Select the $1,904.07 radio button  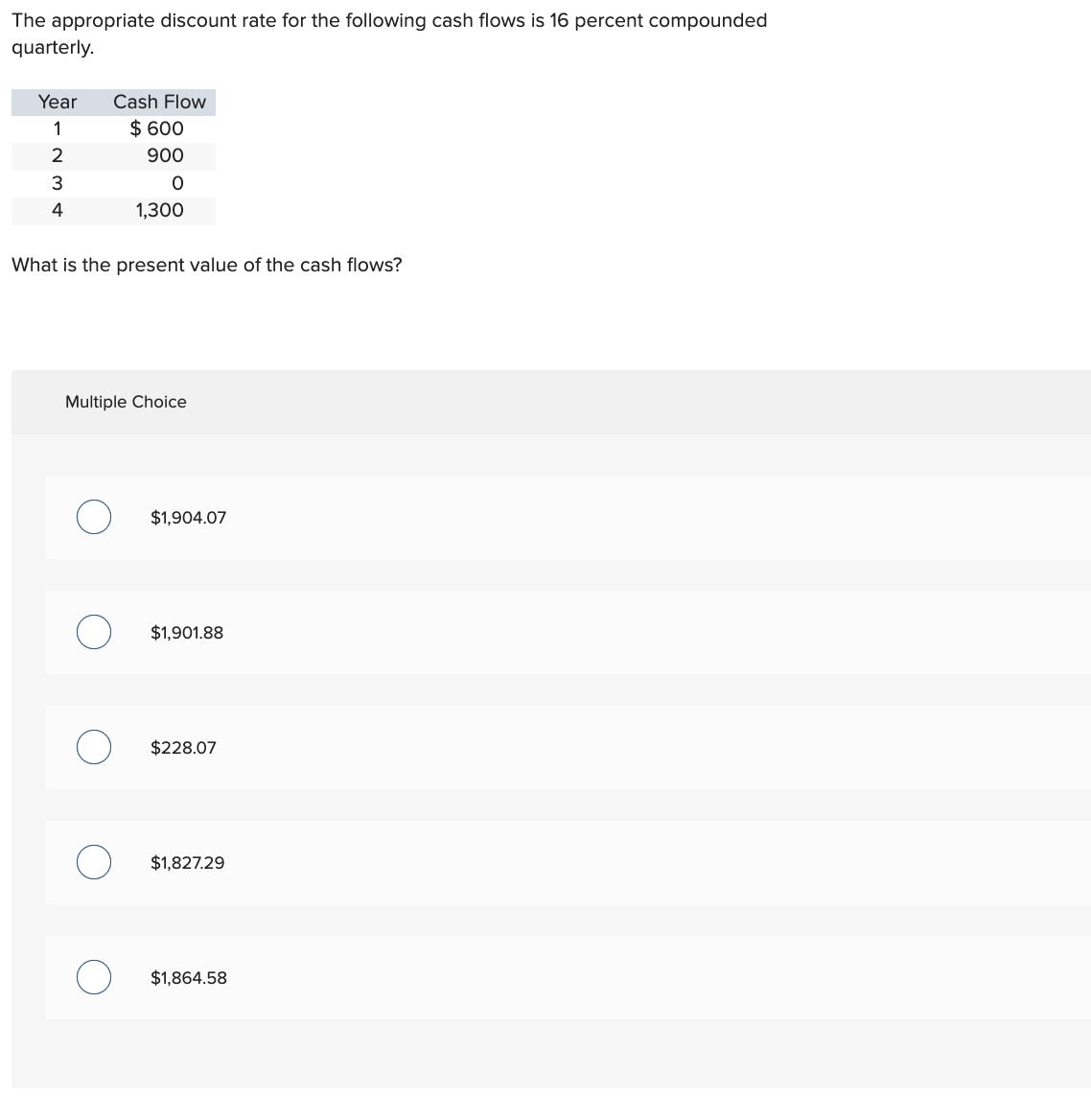[94, 517]
